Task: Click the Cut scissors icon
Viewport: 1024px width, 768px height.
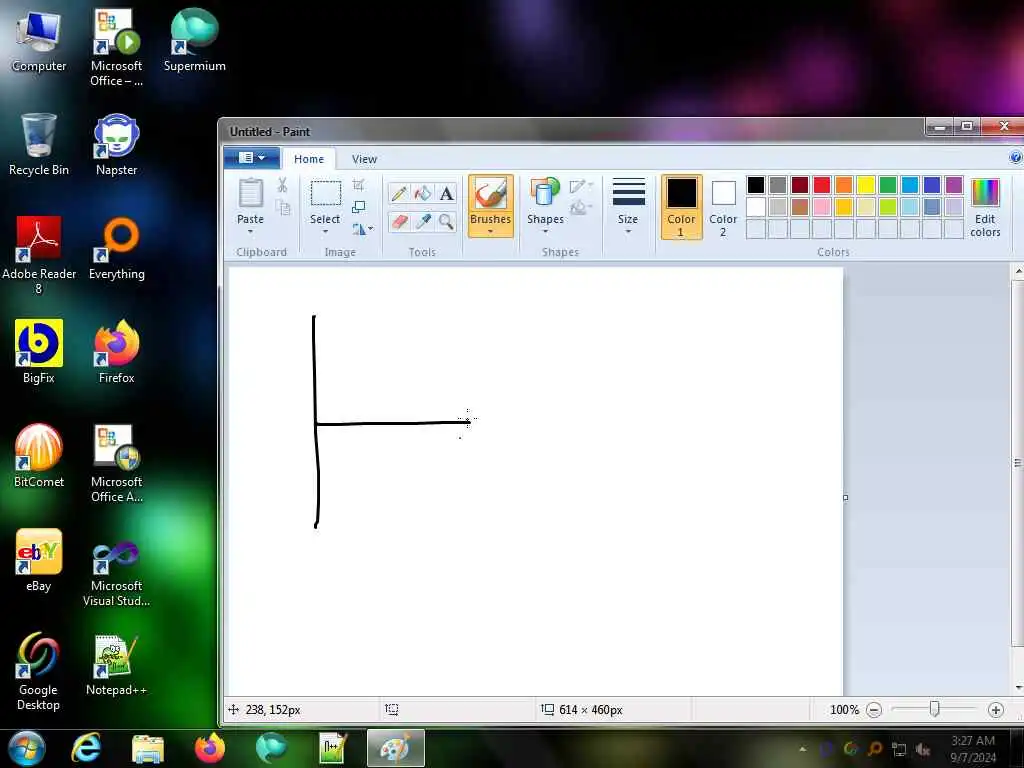Action: pos(282,185)
